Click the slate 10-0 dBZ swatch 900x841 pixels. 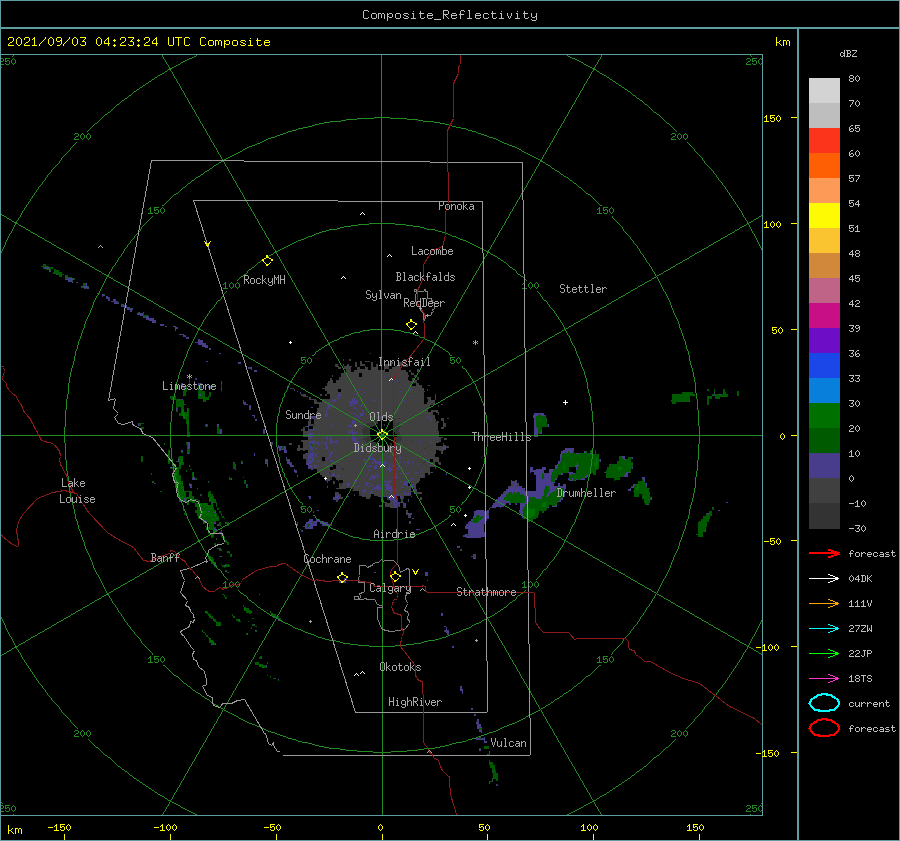pyautogui.click(x=824, y=465)
